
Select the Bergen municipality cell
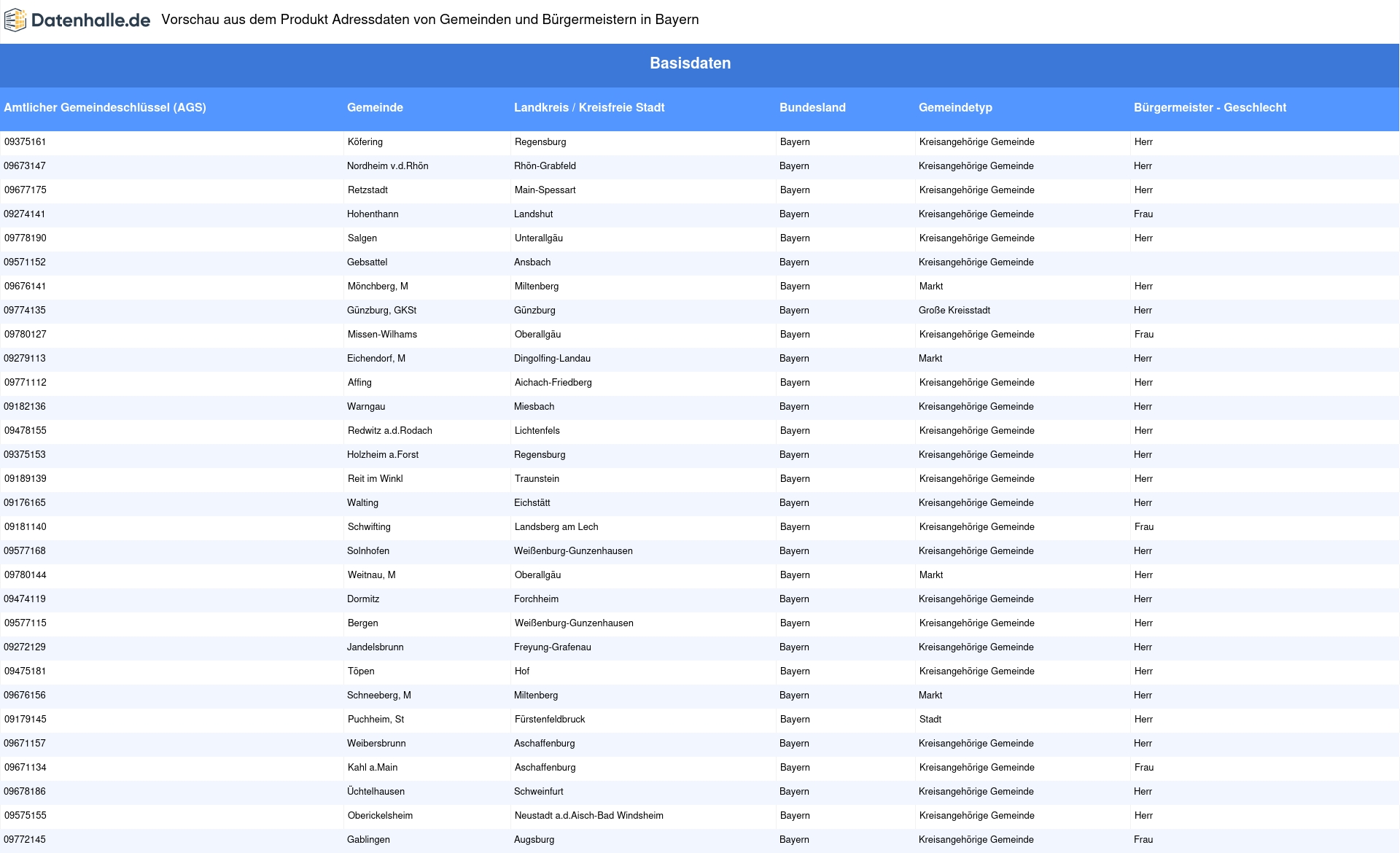point(362,623)
